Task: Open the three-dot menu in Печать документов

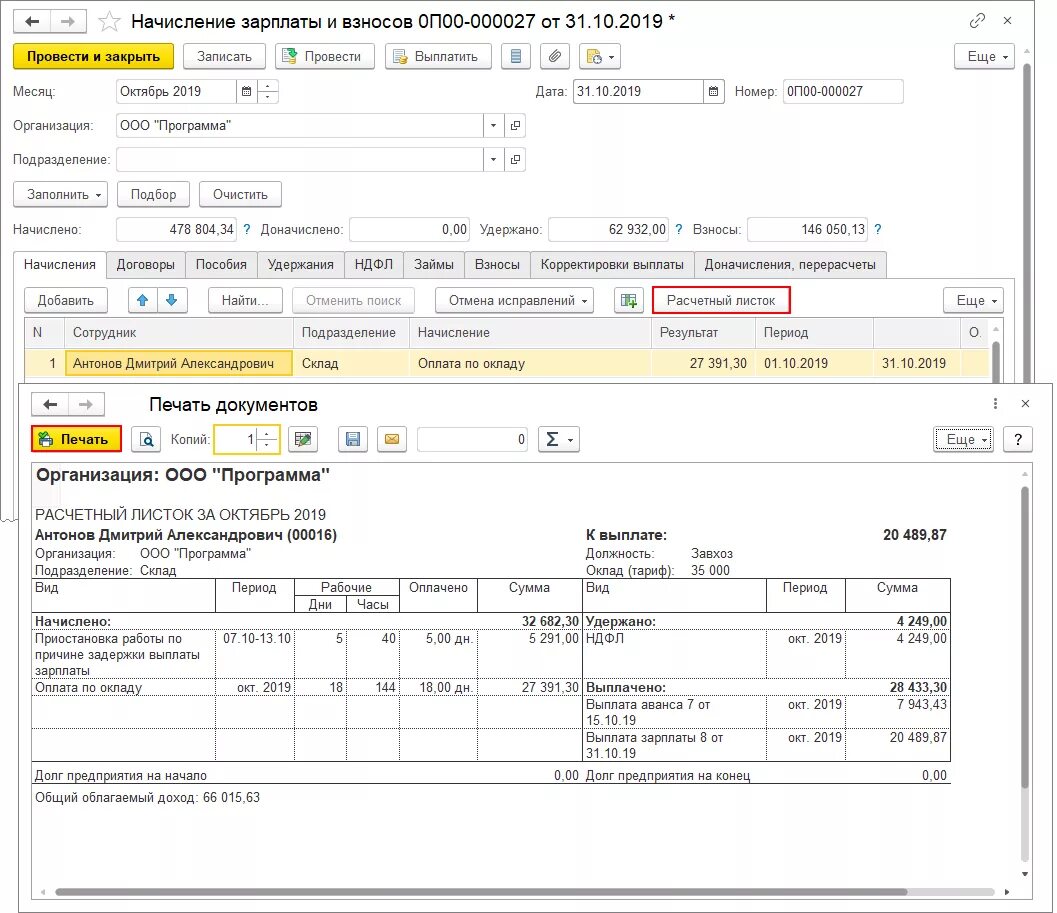Action: tap(995, 403)
